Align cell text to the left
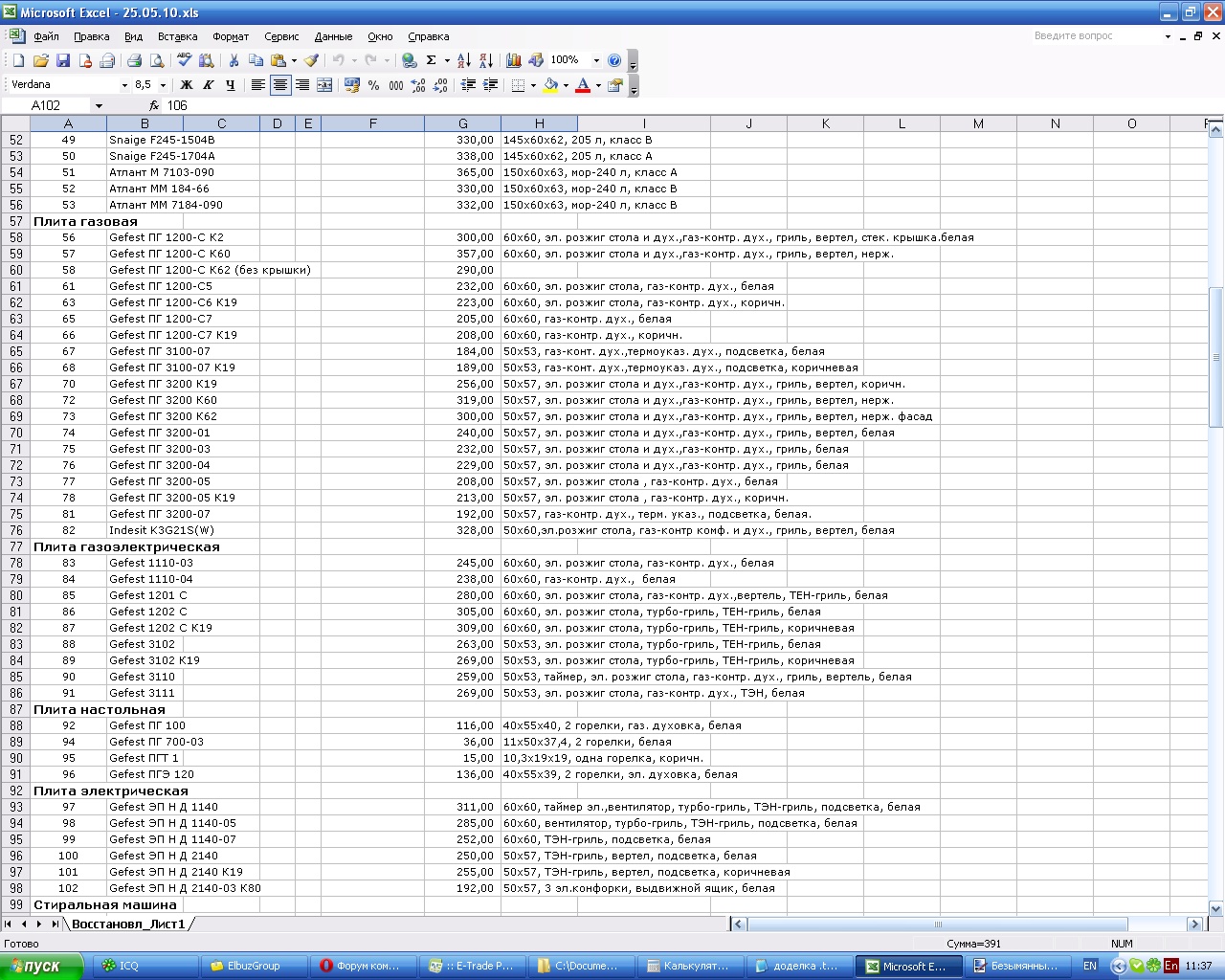This screenshot has height=980, width=1225. (257, 85)
